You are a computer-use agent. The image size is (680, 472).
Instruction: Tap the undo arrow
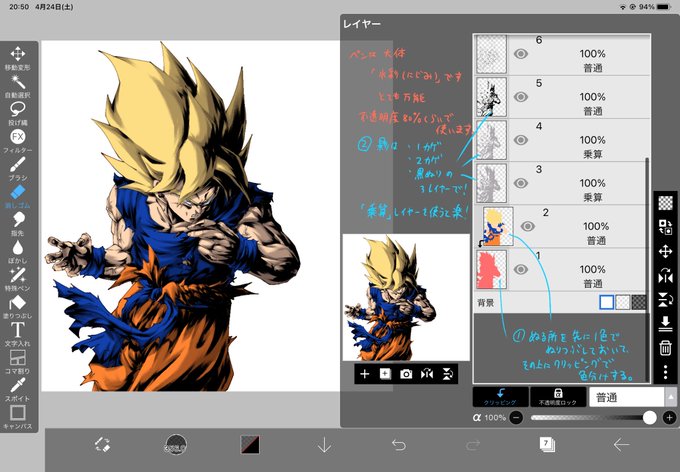pyautogui.click(x=399, y=445)
